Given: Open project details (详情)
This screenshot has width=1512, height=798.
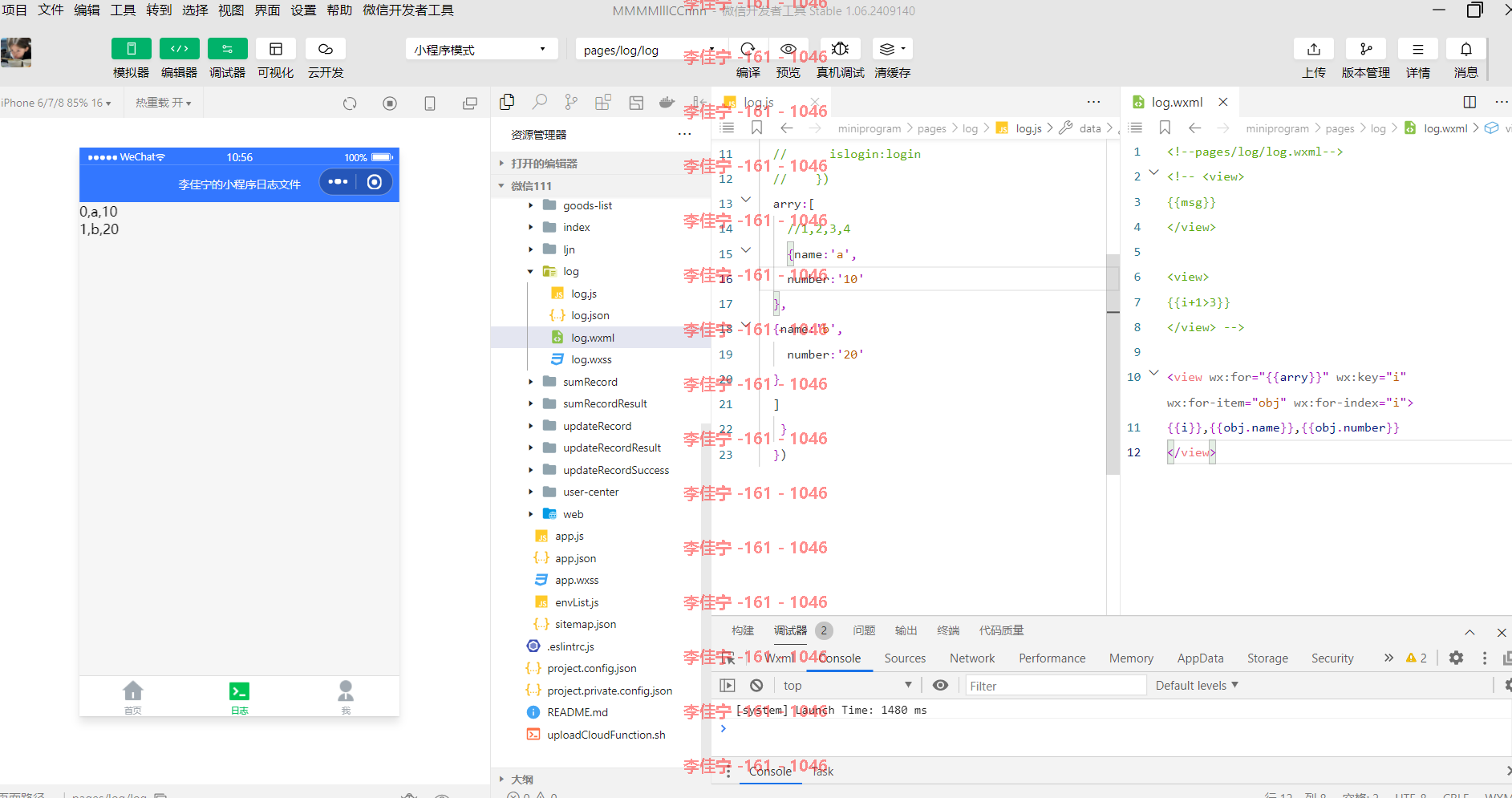Looking at the screenshot, I should point(1418,49).
